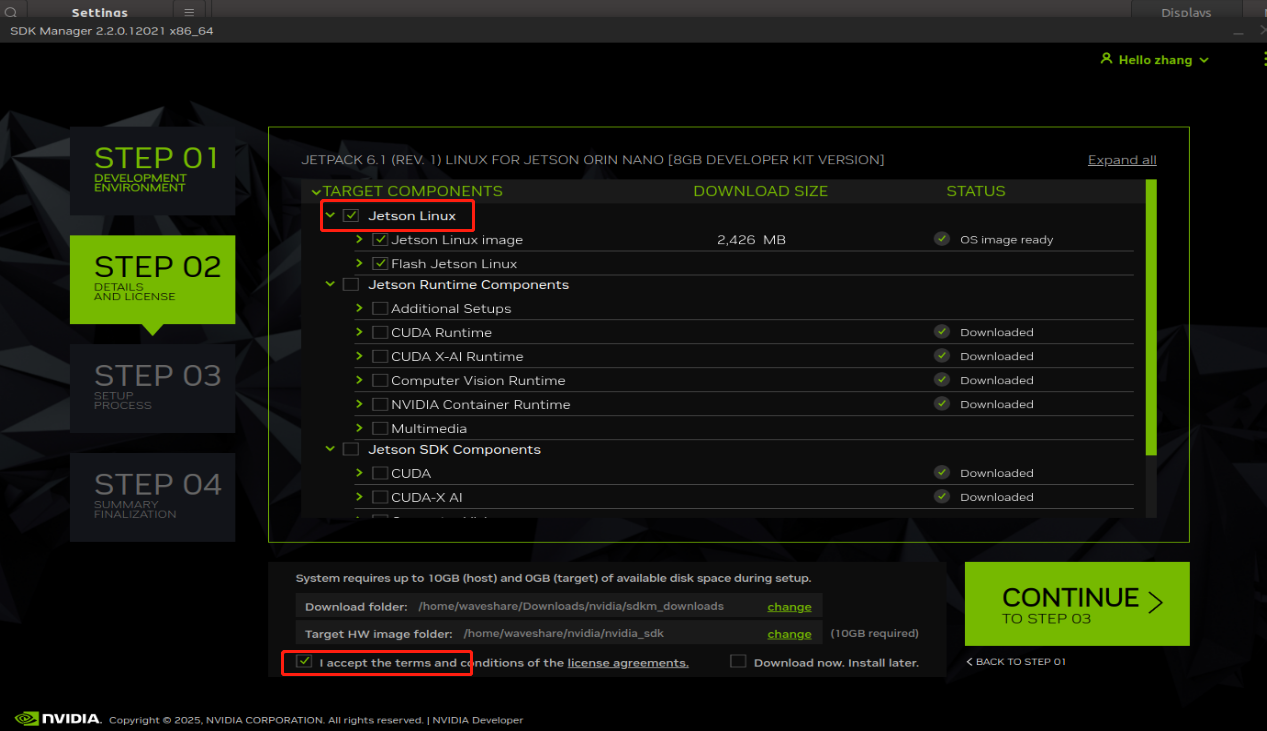Go to STEP 01 Development Environment
The image size is (1267, 731).
152,171
